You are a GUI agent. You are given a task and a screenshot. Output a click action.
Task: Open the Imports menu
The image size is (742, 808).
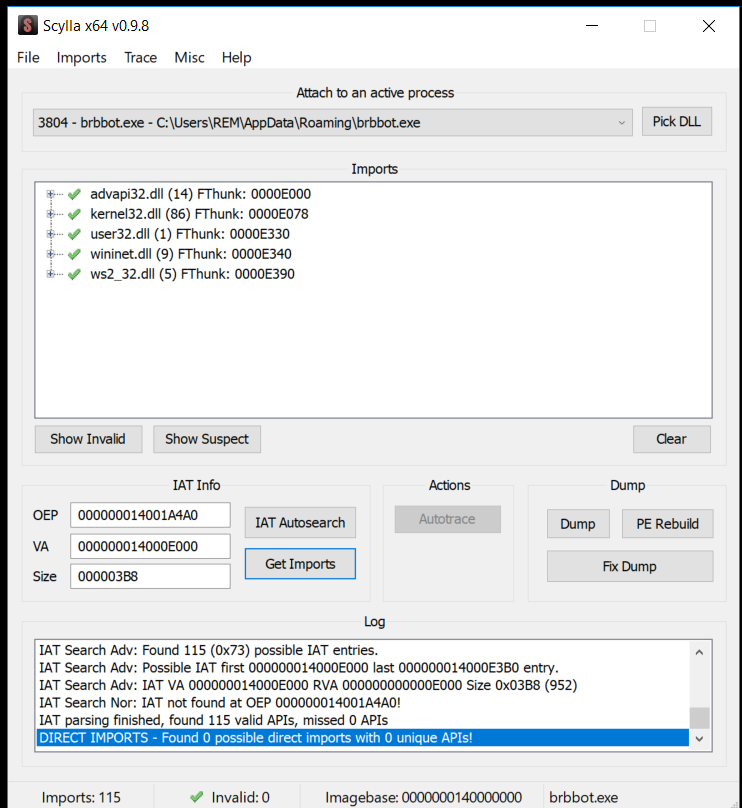[81, 58]
